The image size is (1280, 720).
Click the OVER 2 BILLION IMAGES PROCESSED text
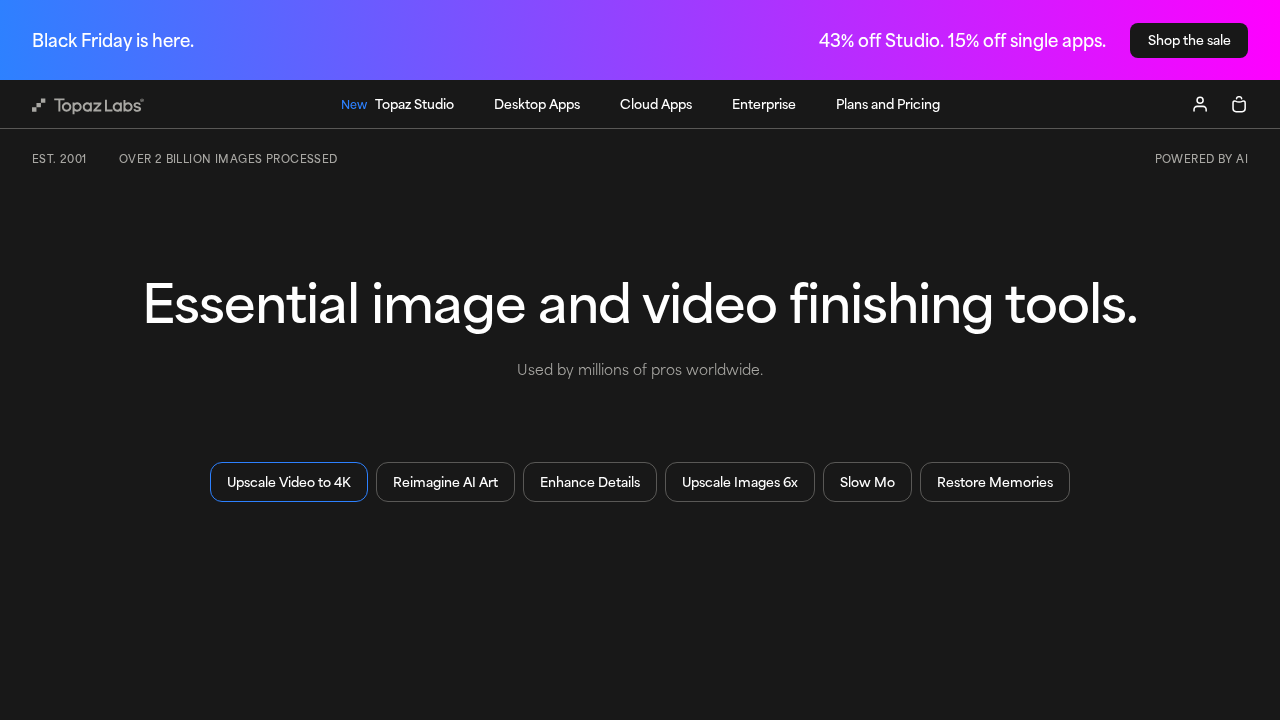(228, 158)
